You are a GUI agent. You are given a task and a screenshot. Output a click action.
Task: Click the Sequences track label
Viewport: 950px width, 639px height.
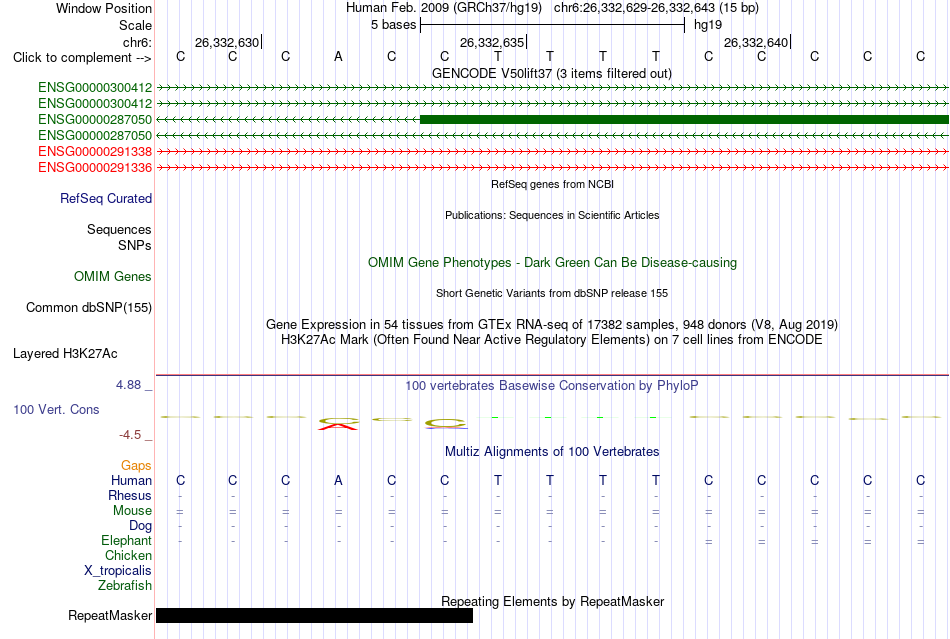point(119,230)
